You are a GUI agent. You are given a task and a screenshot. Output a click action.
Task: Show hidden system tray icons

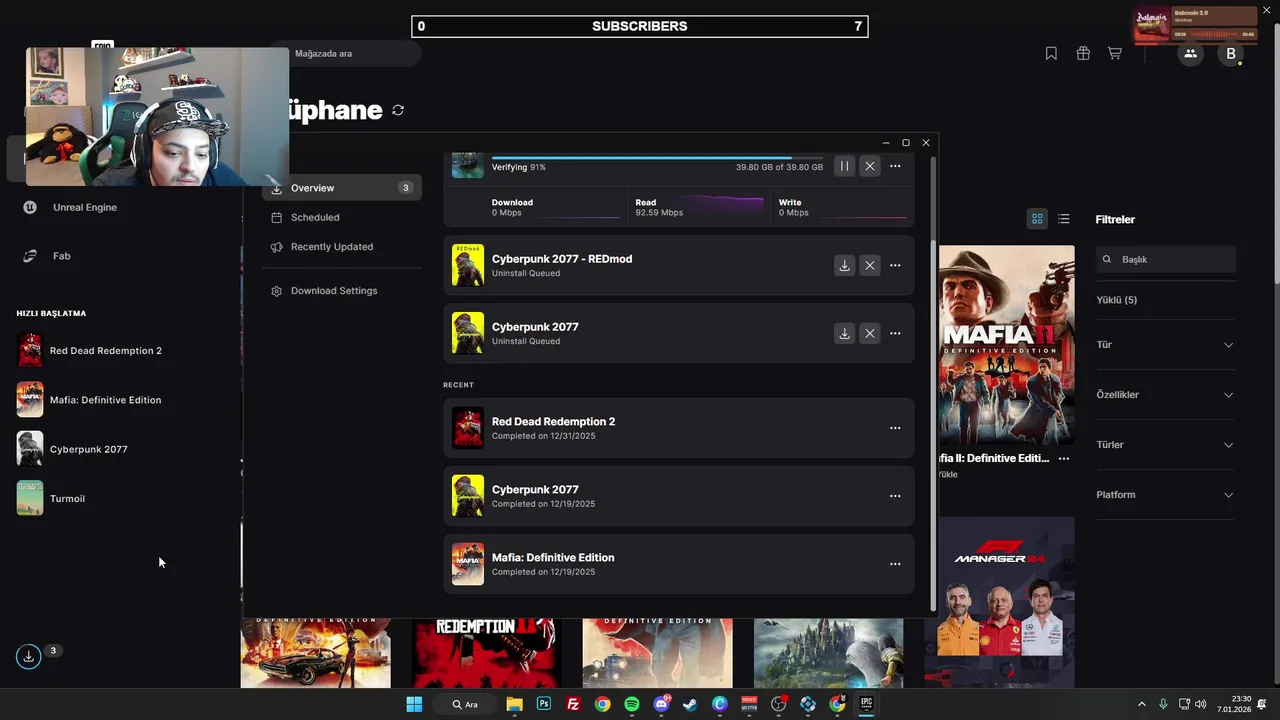coord(1142,704)
